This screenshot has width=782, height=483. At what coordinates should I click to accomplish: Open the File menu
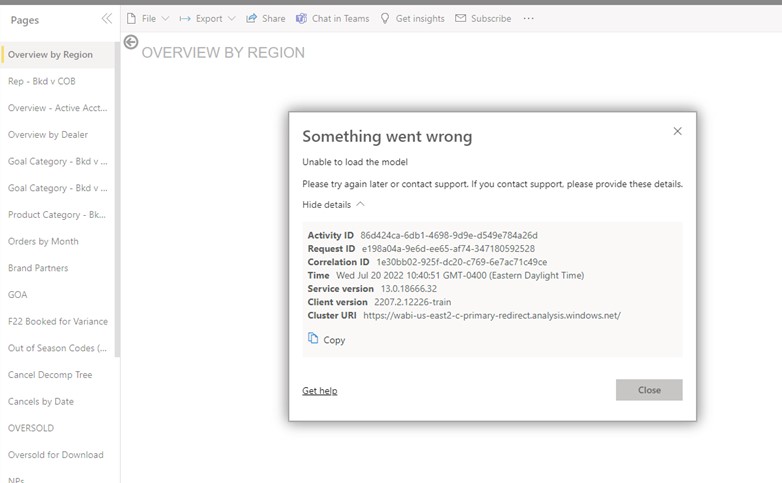(x=148, y=18)
